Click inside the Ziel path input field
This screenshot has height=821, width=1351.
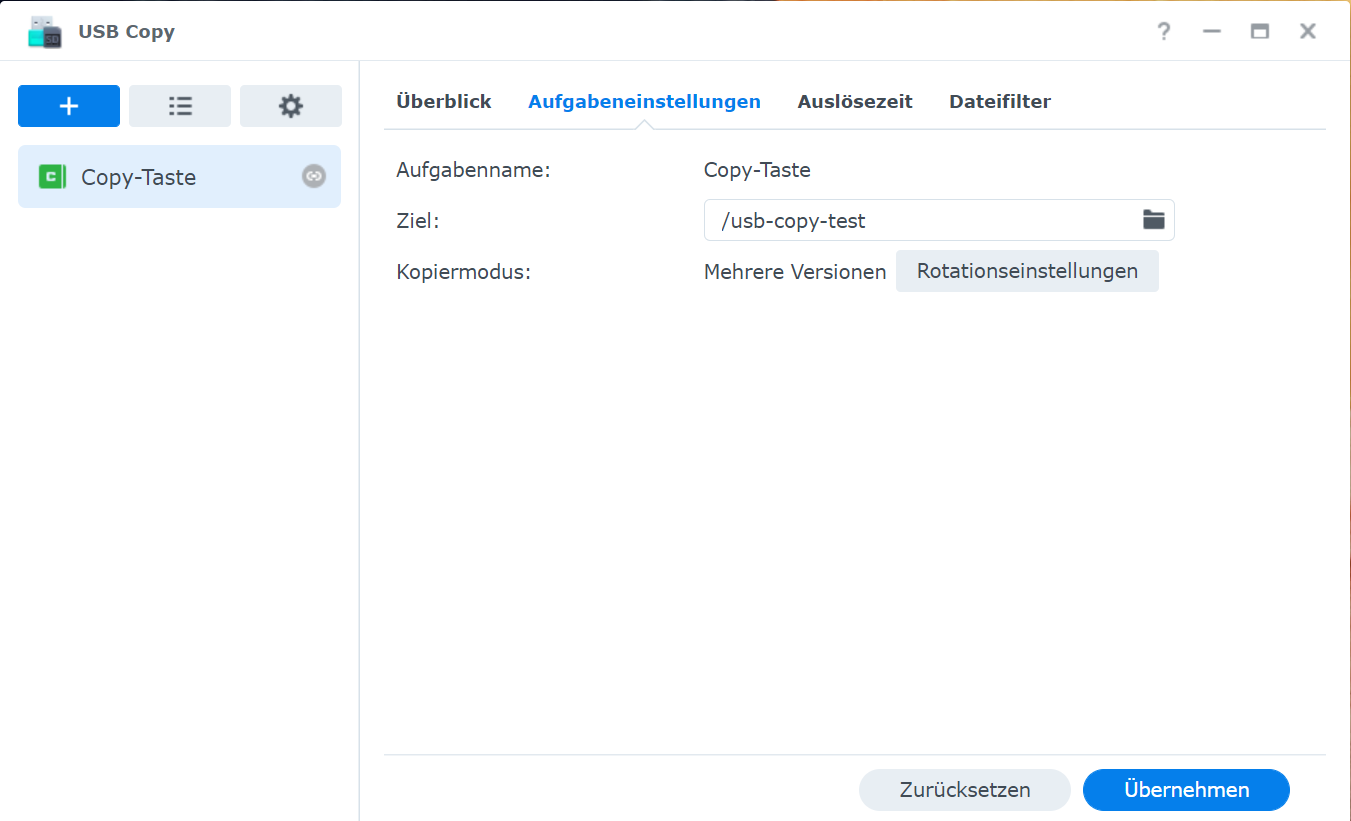900,220
